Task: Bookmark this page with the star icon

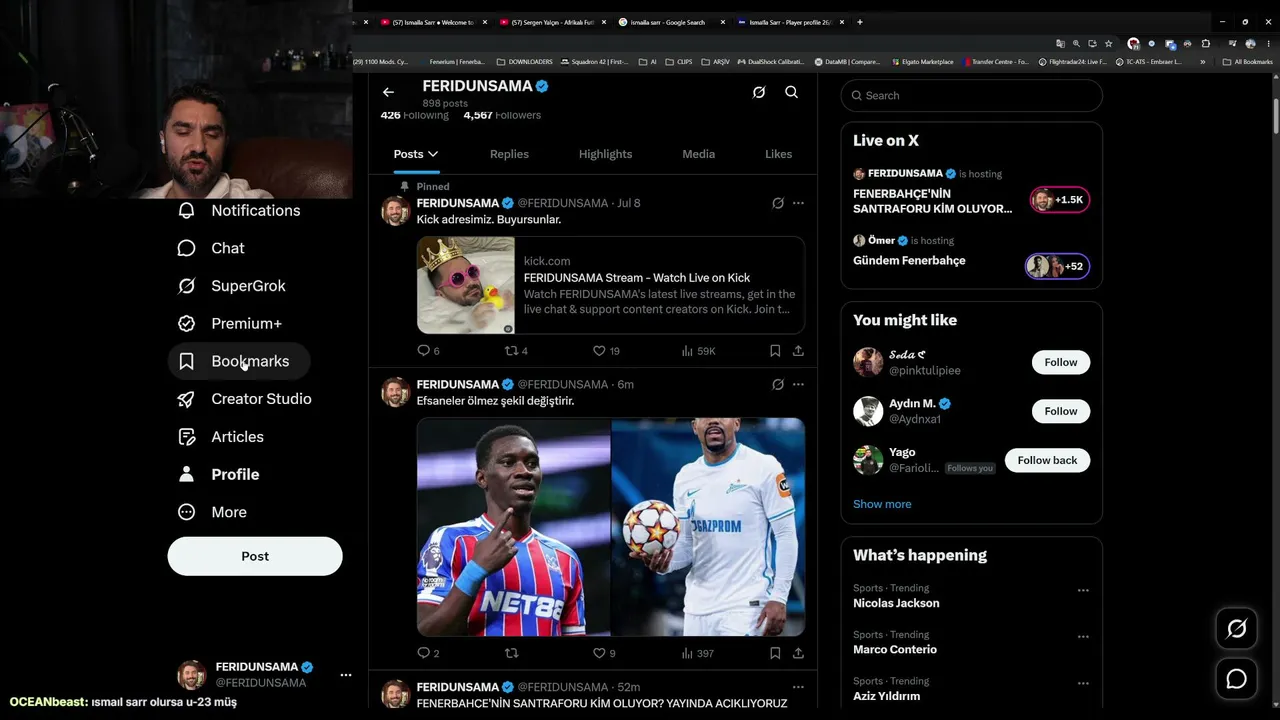Action: (x=1108, y=44)
